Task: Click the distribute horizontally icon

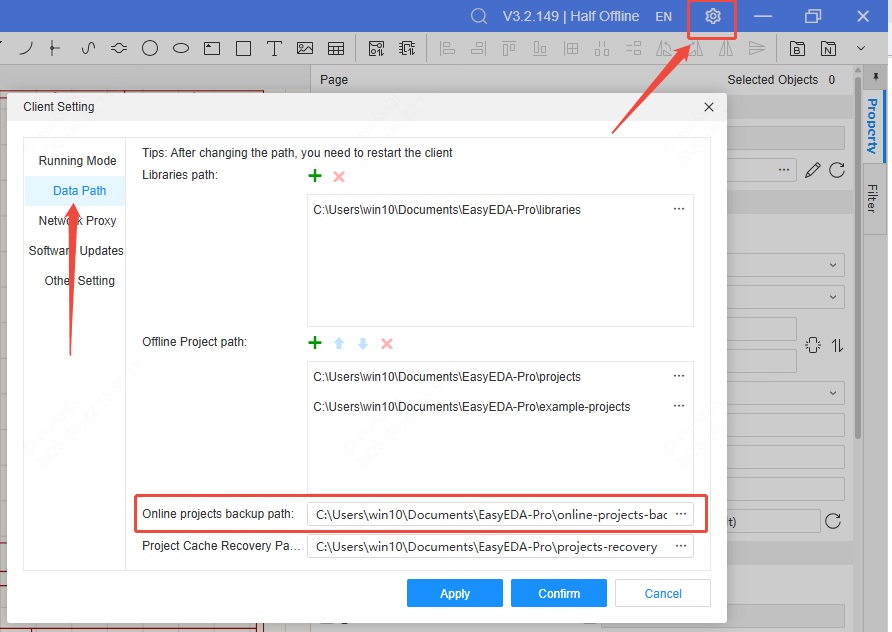Action: pyautogui.click(x=602, y=48)
